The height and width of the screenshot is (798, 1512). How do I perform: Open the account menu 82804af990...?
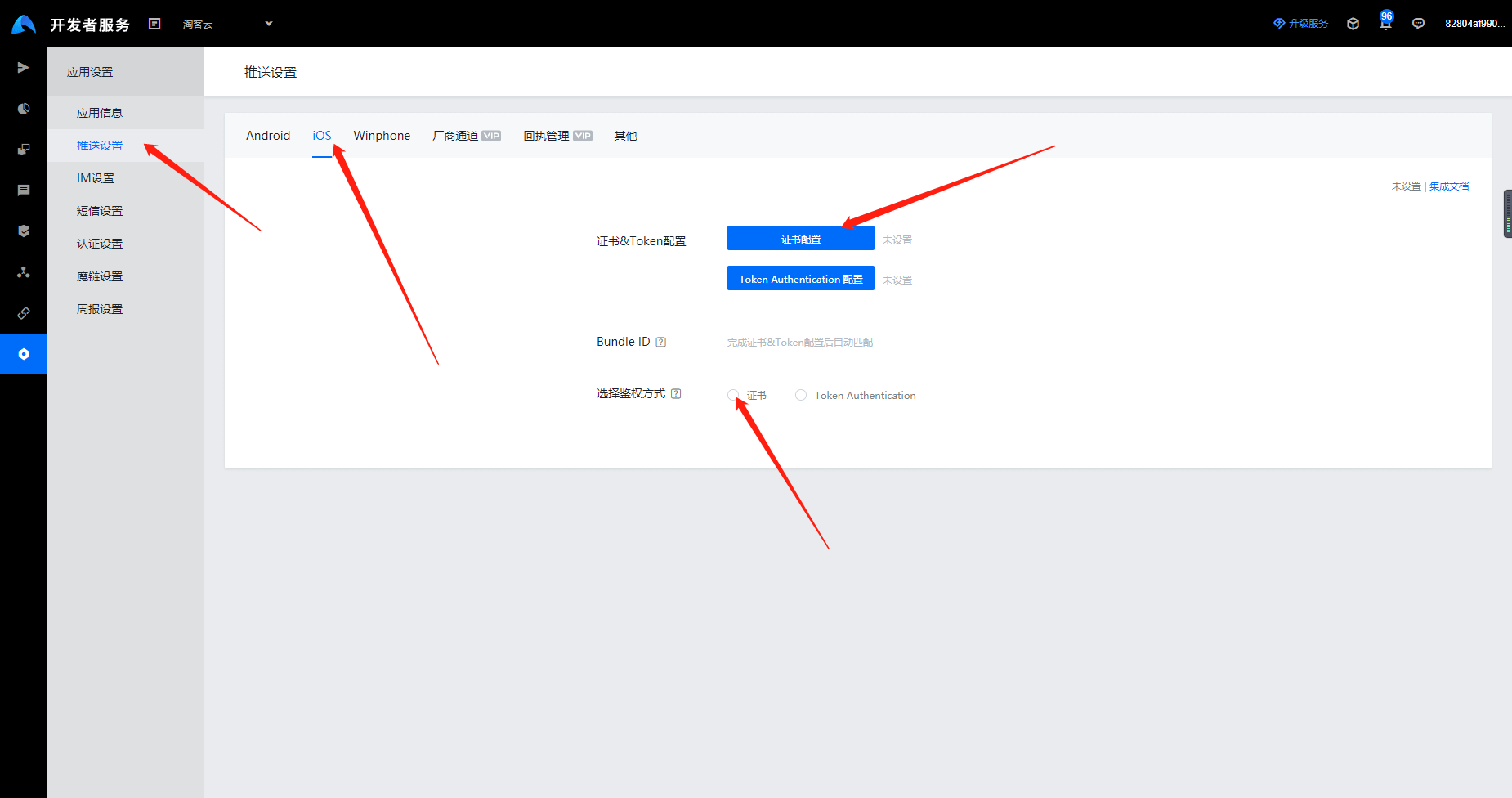pyautogui.click(x=1474, y=24)
